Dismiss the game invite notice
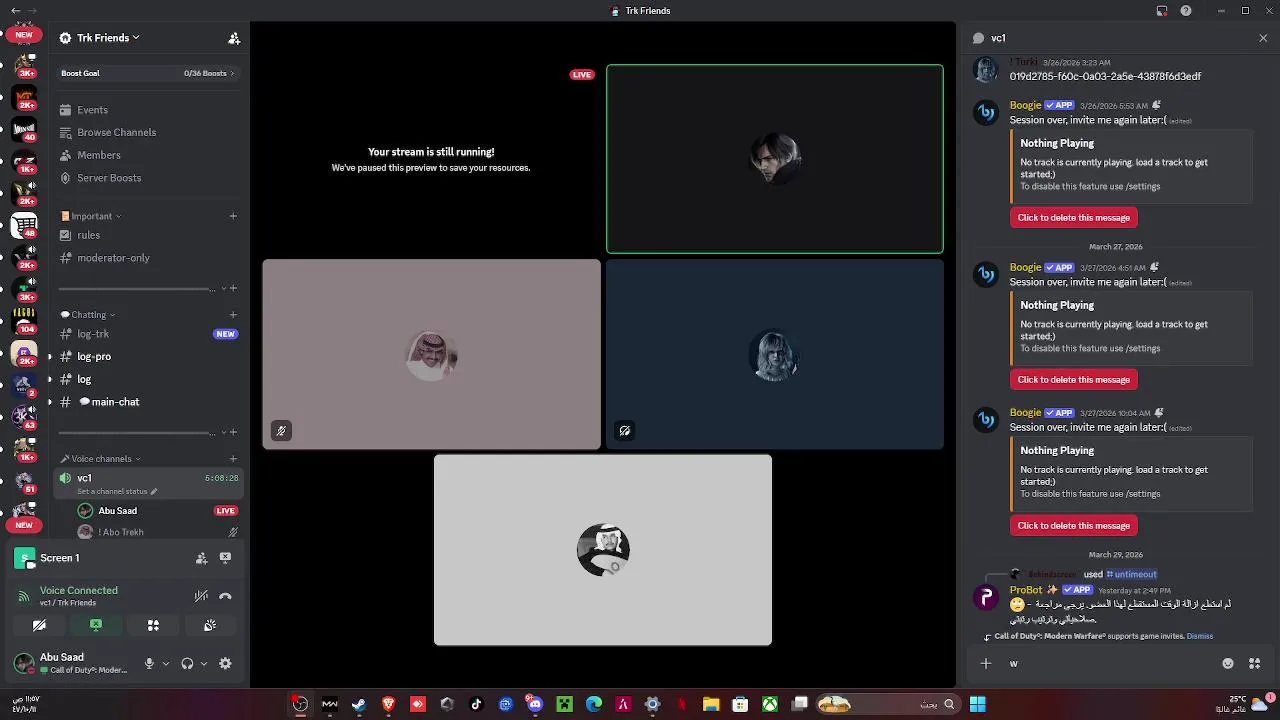 1199,636
